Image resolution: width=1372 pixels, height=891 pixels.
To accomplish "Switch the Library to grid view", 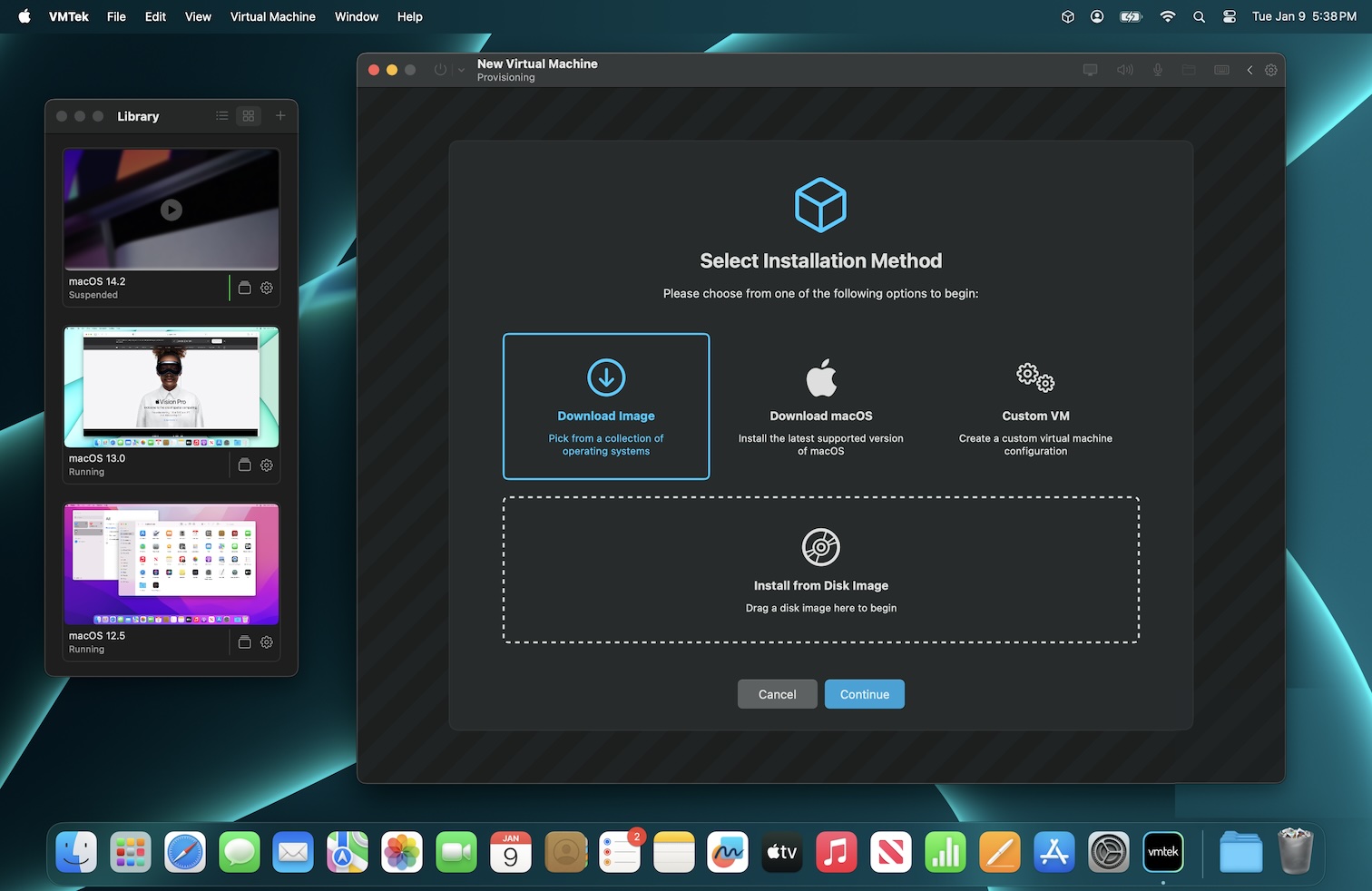I will tap(249, 116).
